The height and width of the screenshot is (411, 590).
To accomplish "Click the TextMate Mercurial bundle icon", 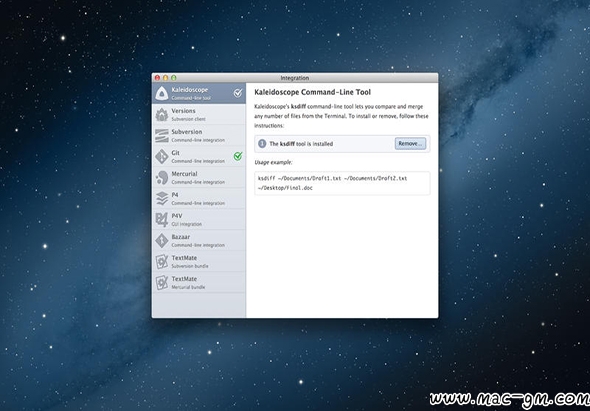I will tap(162, 283).
